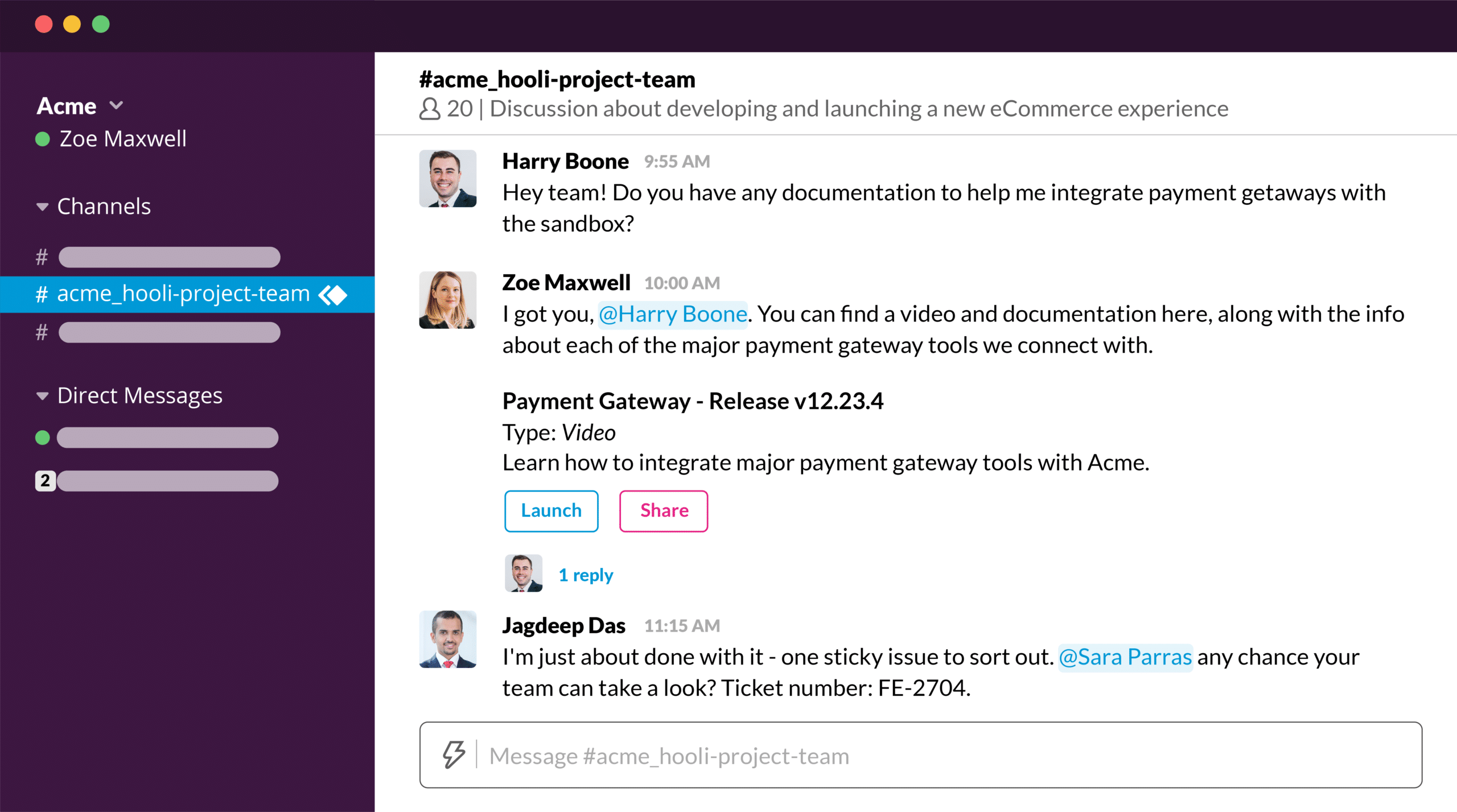1457x812 pixels.
Task: Click the Share button
Action: (664, 511)
